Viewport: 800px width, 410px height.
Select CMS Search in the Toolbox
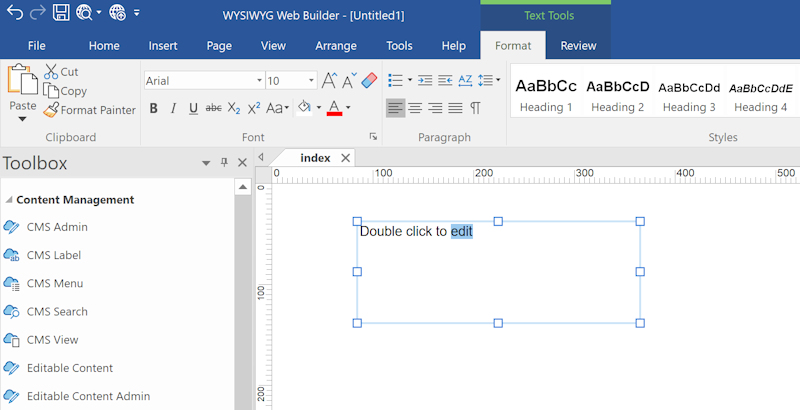[x=57, y=312]
